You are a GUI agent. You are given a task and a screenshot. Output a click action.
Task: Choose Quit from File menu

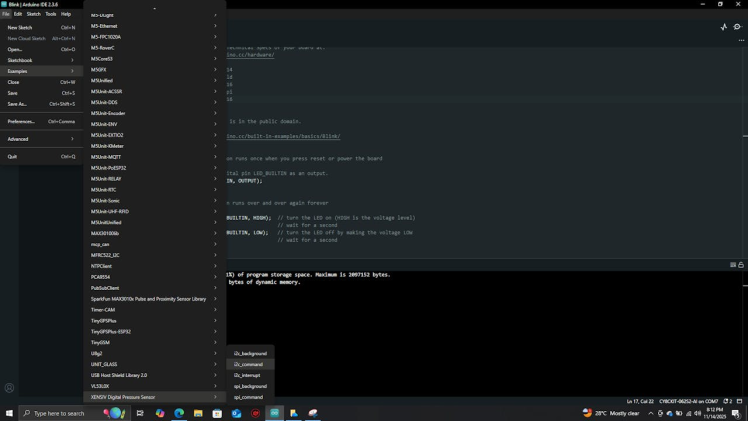coord(42,157)
